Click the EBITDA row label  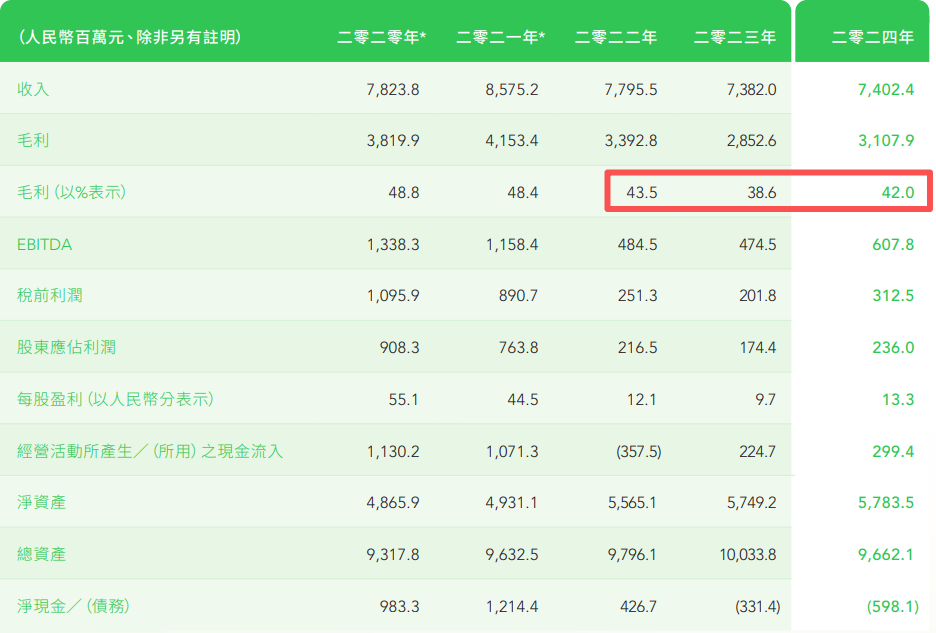click(x=44, y=244)
